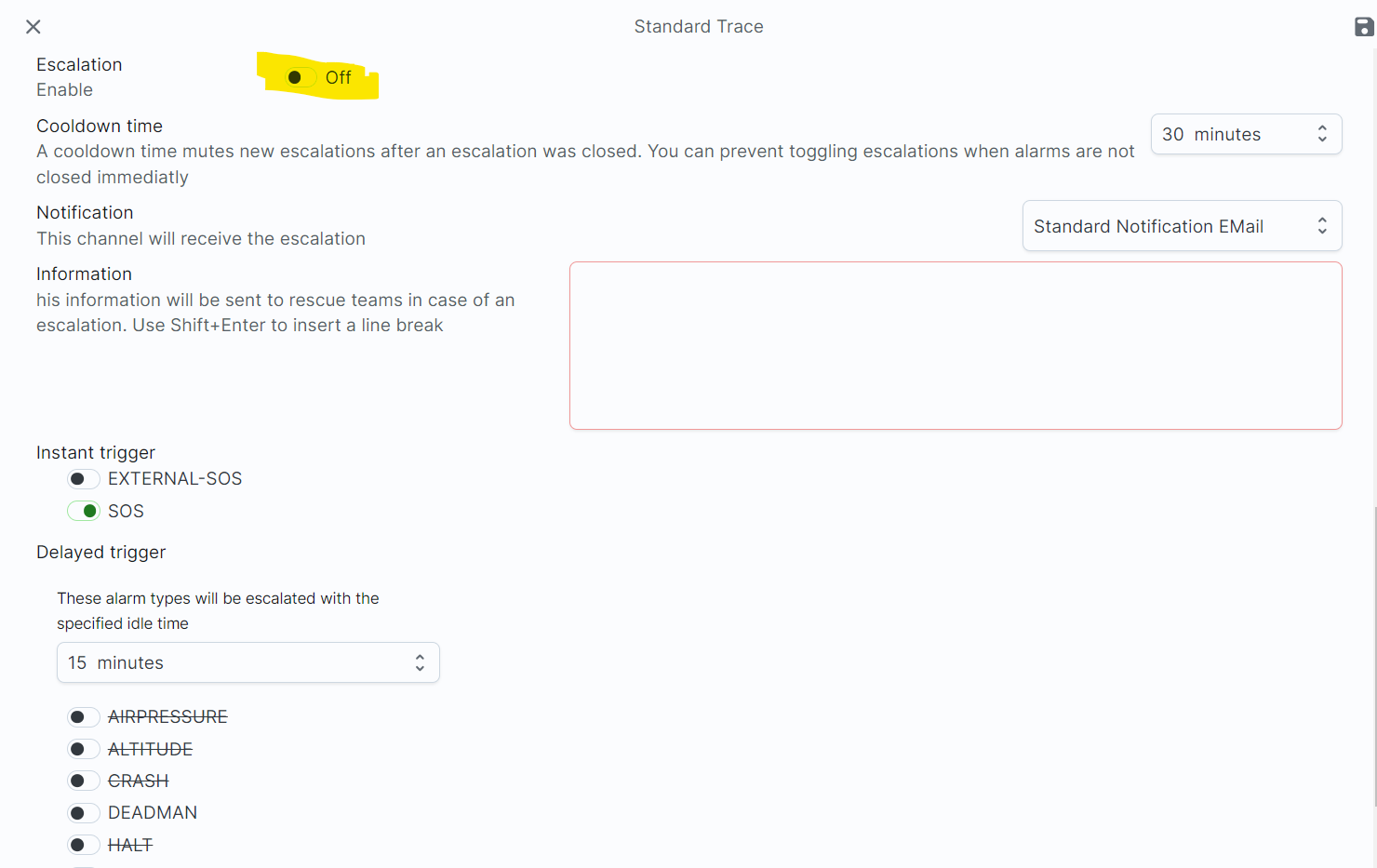Click the idle time dropdown arrows
The width and height of the screenshot is (1377, 868).
pos(420,662)
